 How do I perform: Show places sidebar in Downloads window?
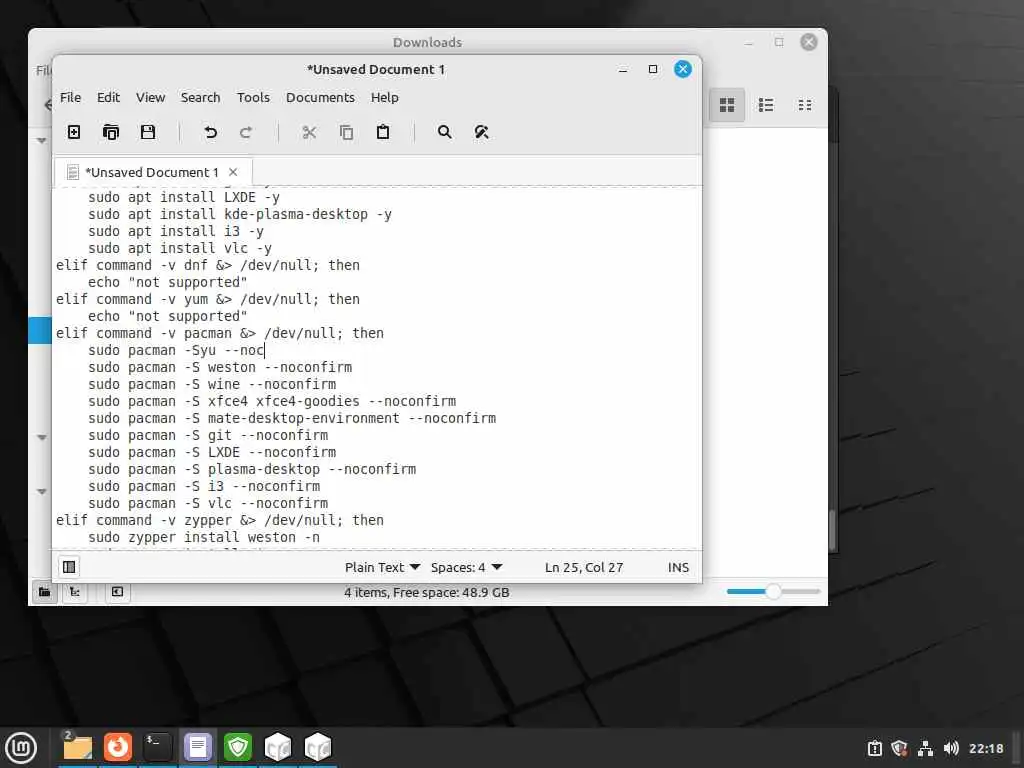tap(44, 592)
